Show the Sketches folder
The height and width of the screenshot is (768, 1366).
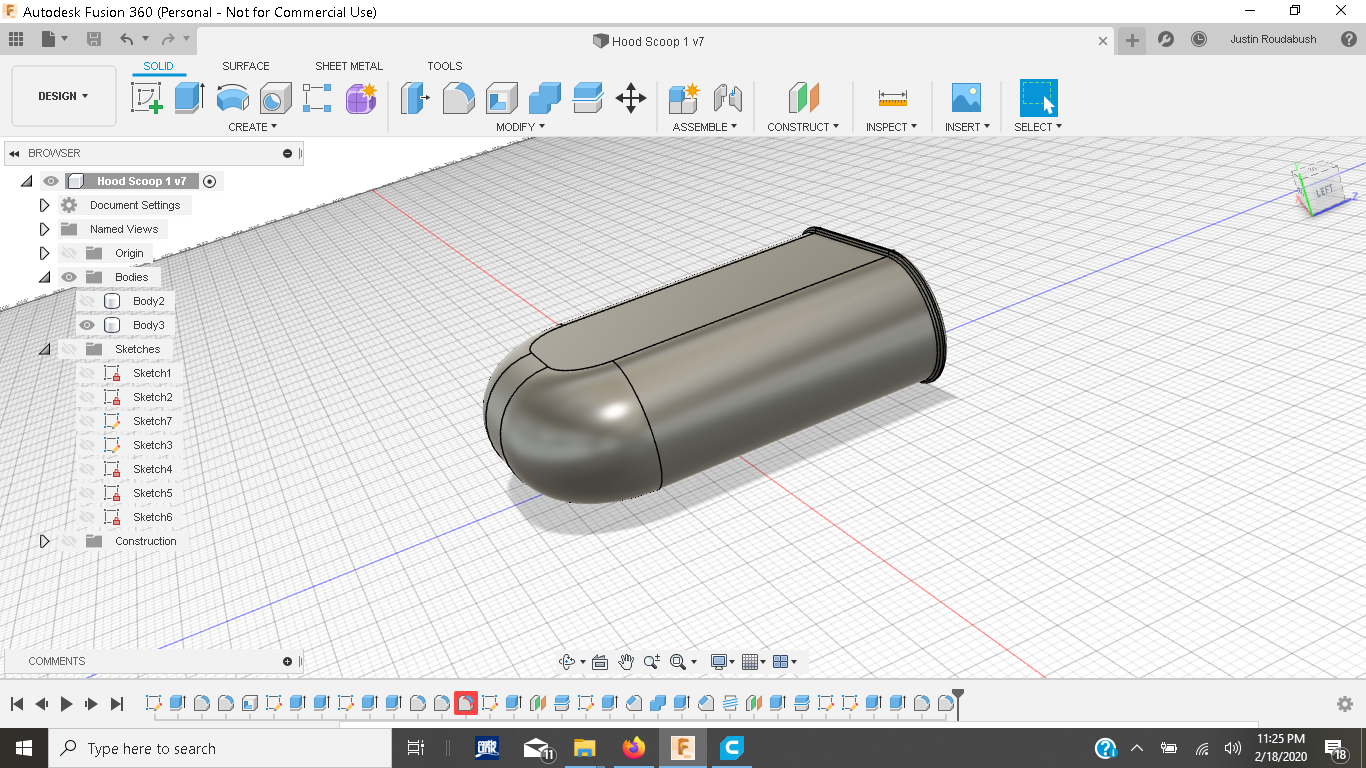(69, 349)
